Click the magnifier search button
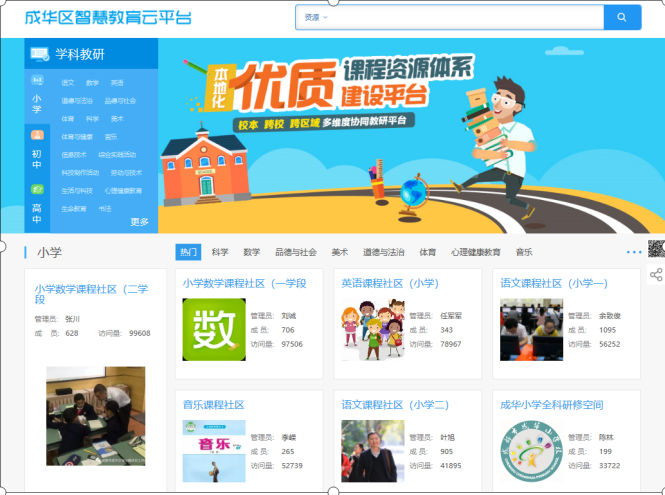 click(622, 18)
